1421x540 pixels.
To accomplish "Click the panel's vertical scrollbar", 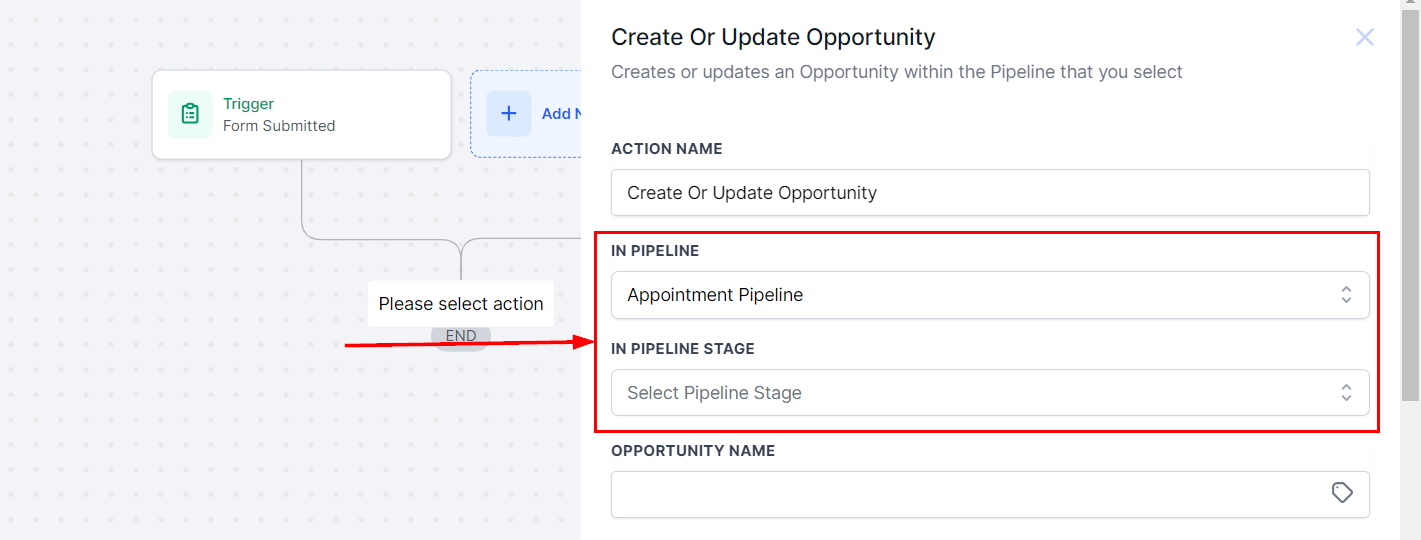I will tap(1410, 200).
